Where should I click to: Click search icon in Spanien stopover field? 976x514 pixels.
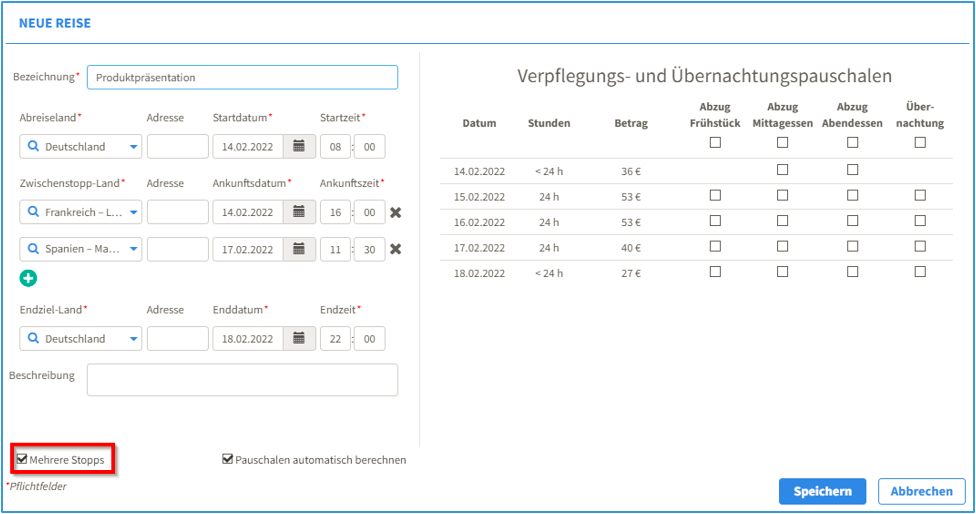click(34, 249)
